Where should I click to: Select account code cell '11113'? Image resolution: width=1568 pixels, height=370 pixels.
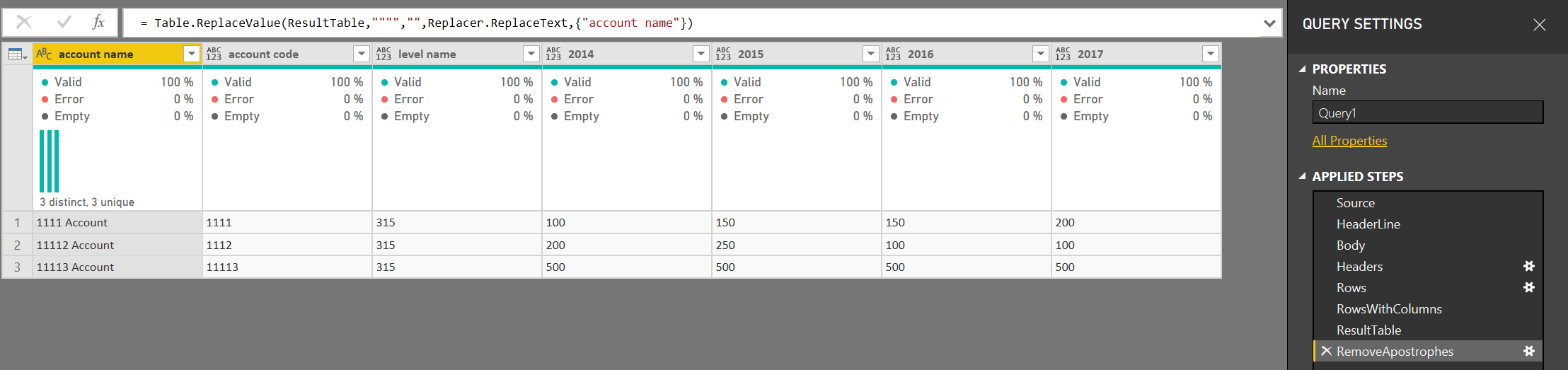(x=287, y=267)
